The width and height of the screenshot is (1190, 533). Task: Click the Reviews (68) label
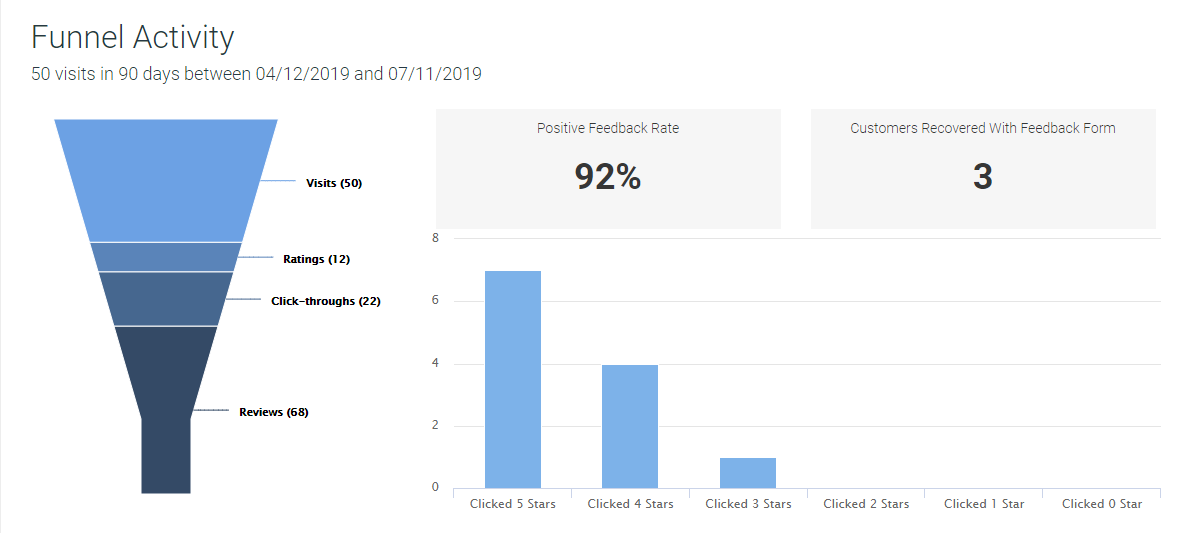coord(274,412)
